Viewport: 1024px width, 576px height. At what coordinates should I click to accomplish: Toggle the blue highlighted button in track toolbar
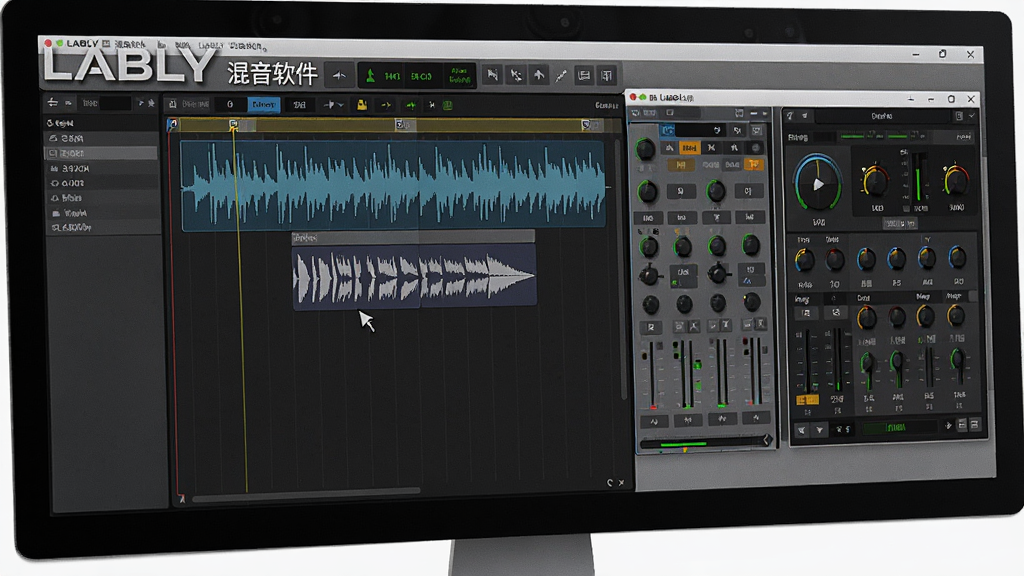tap(264, 104)
